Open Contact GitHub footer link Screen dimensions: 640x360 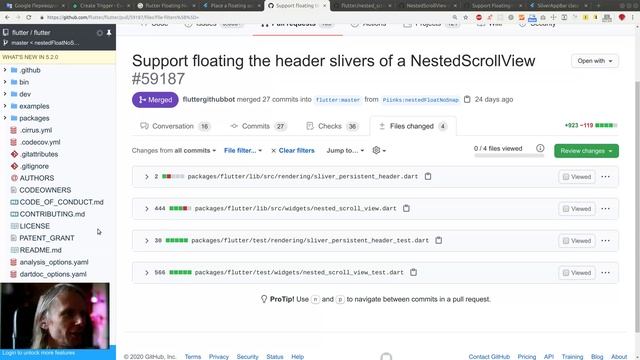489,357
